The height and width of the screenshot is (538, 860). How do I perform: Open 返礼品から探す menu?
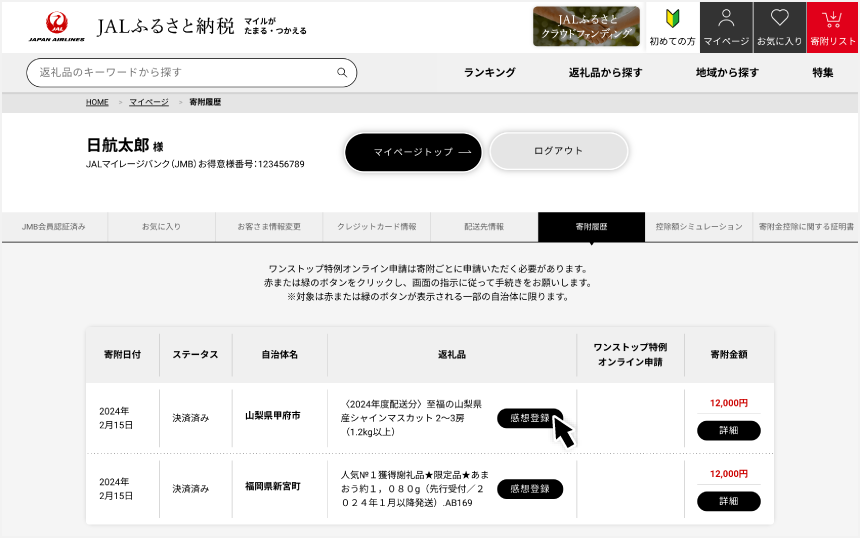pyautogui.click(x=605, y=73)
